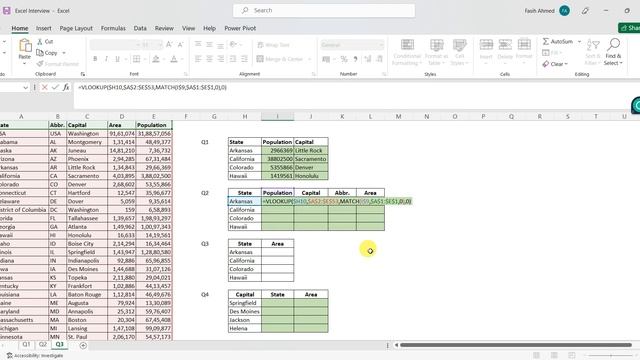The image size is (640, 360).
Task: Click the Font Color icon
Action: (x=174, y=59)
